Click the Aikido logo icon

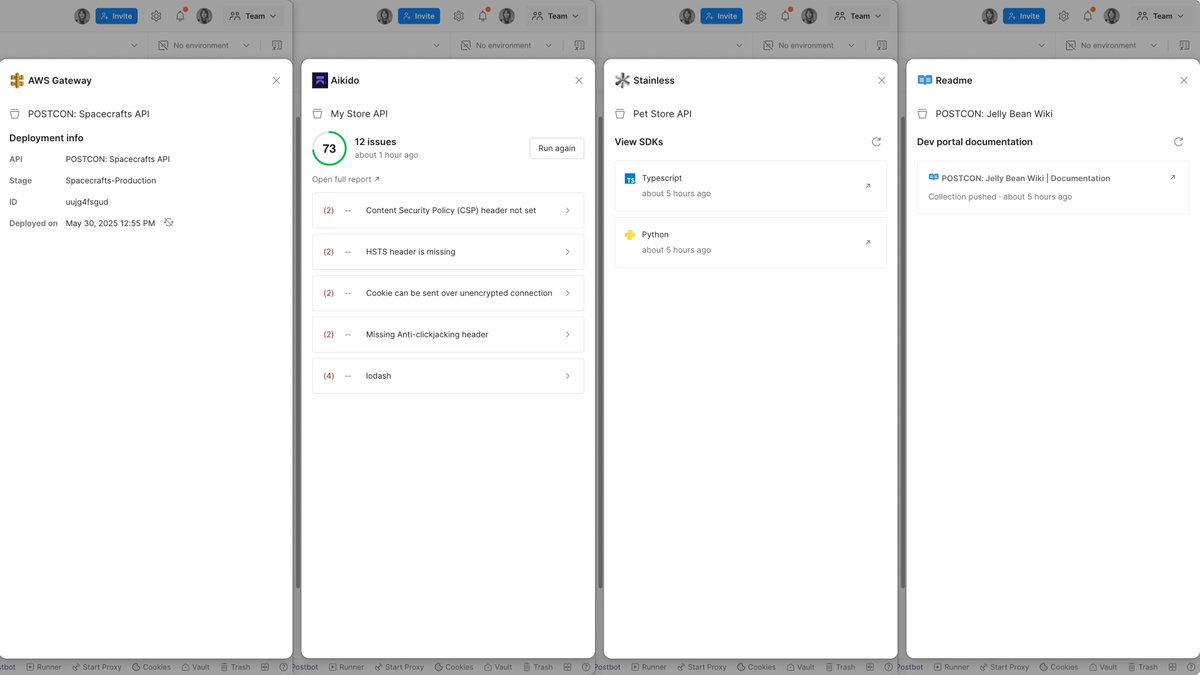(x=320, y=80)
